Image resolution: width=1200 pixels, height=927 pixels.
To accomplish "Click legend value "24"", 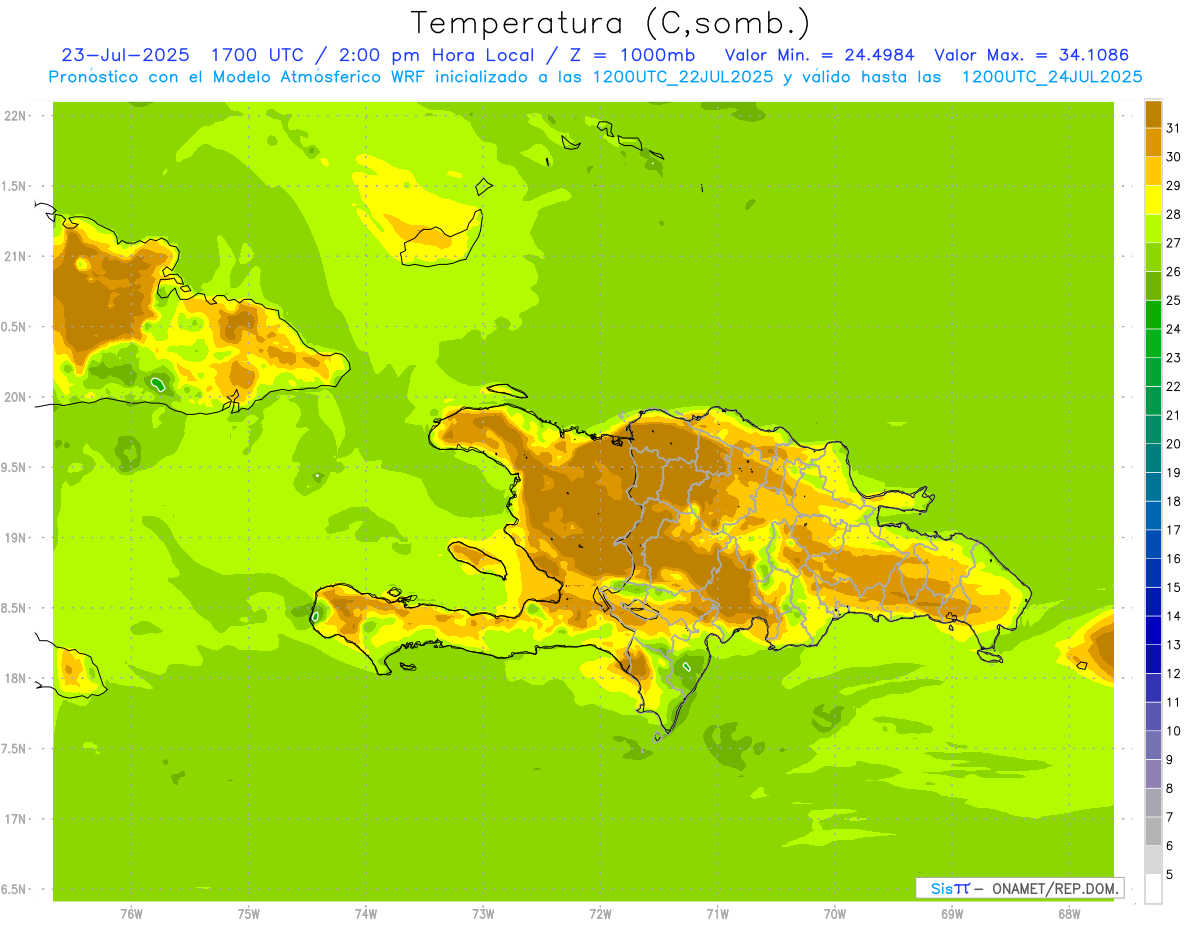I will (x=1174, y=329).
